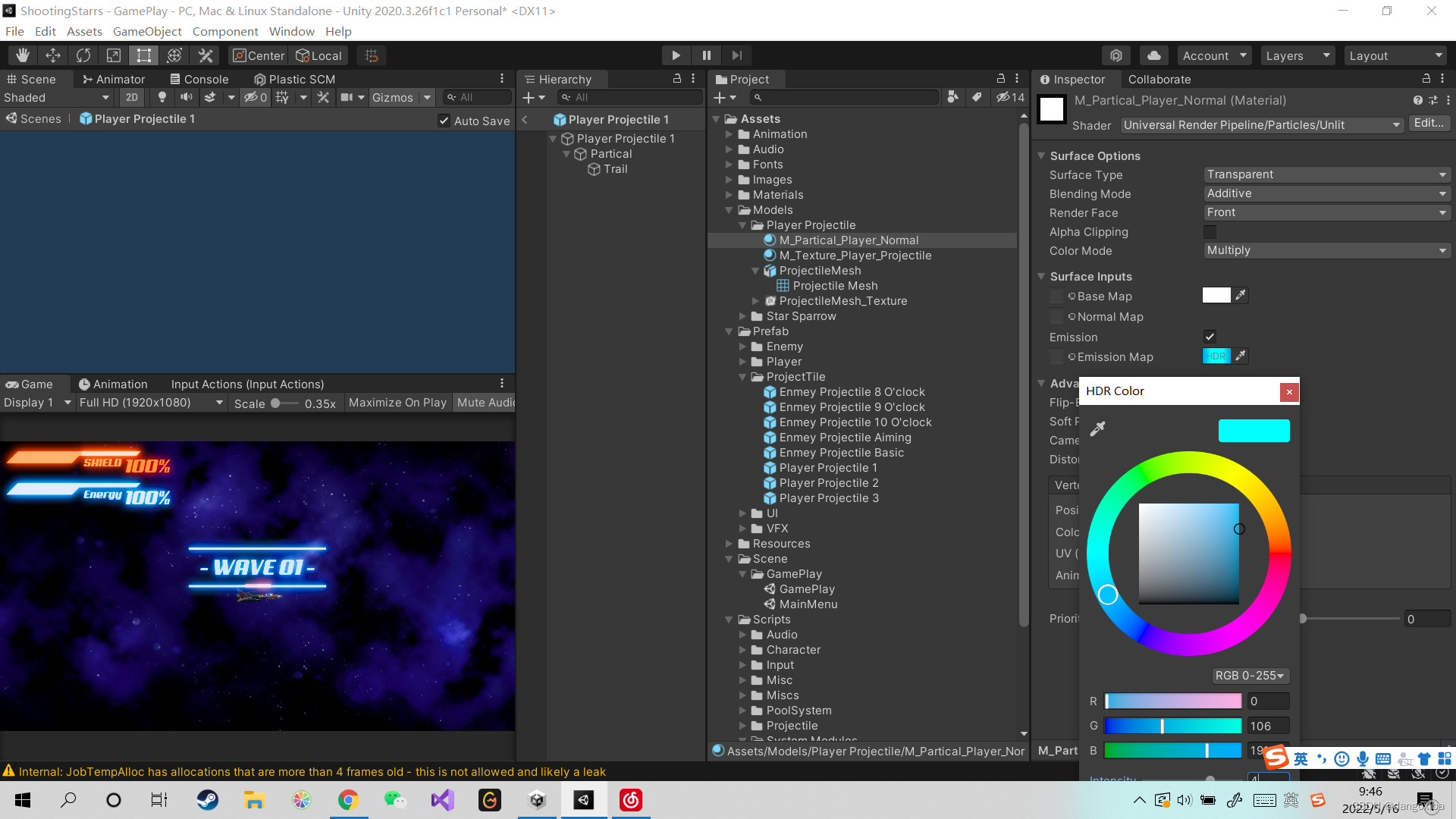This screenshot has width=1456, height=819.
Task: Switch to the Console tab
Action: coord(199,79)
